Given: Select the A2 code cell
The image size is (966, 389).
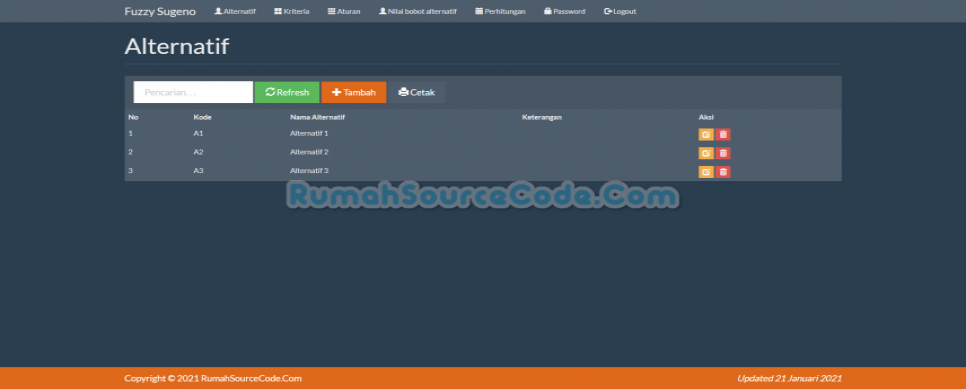Looking at the screenshot, I should (x=198, y=152).
